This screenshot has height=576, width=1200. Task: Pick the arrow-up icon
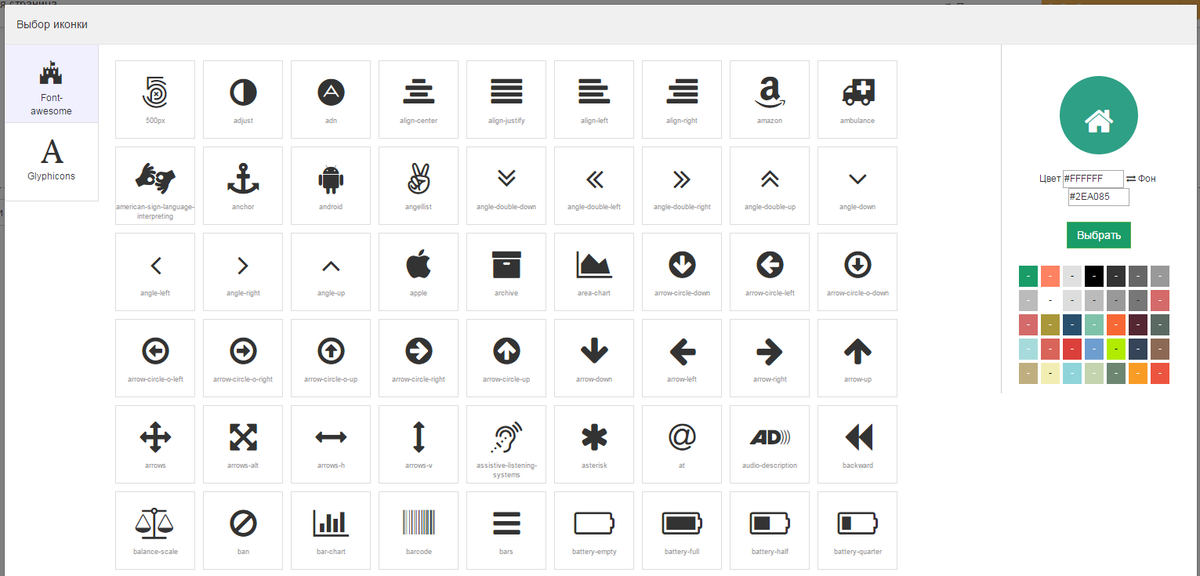(x=857, y=358)
